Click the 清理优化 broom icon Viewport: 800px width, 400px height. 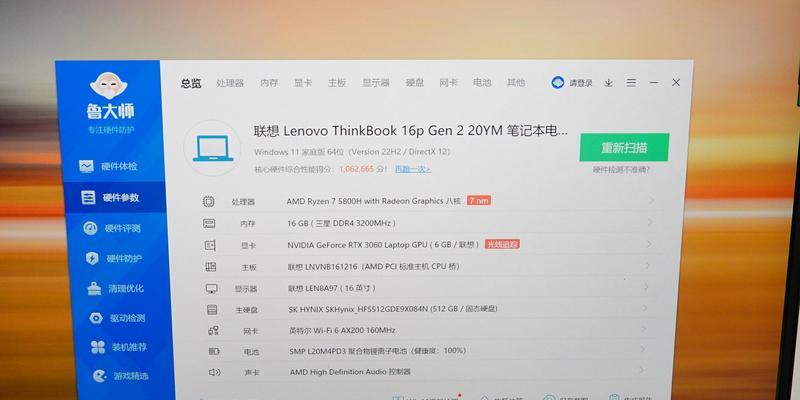94,289
